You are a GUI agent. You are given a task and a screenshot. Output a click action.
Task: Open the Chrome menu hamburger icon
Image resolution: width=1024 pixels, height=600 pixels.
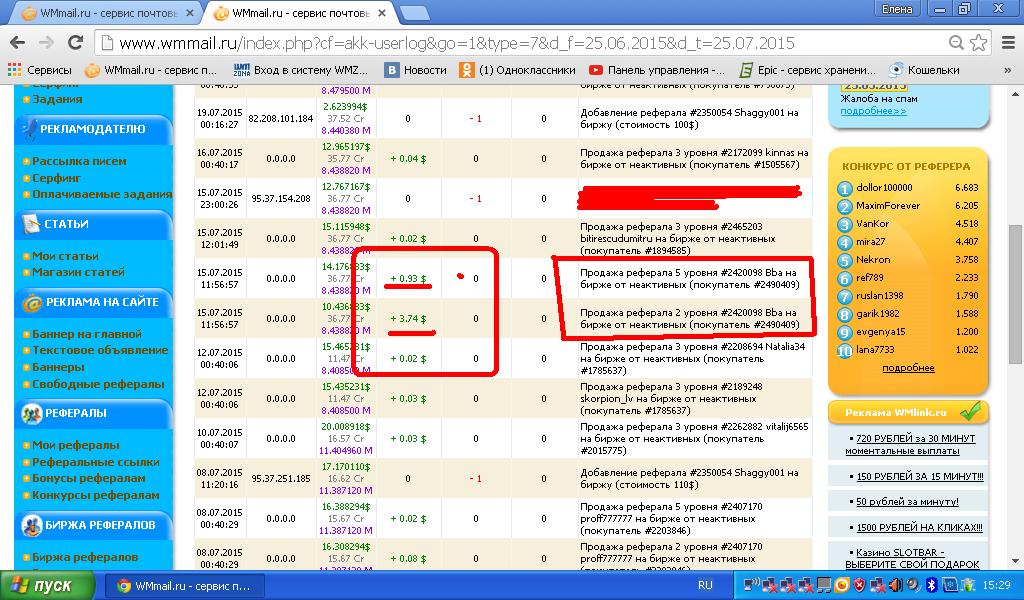[1006, 43]
